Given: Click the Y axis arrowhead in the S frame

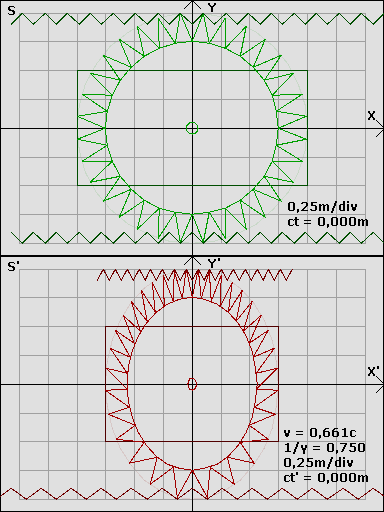Looking at the screenshot, I should 193,5.
